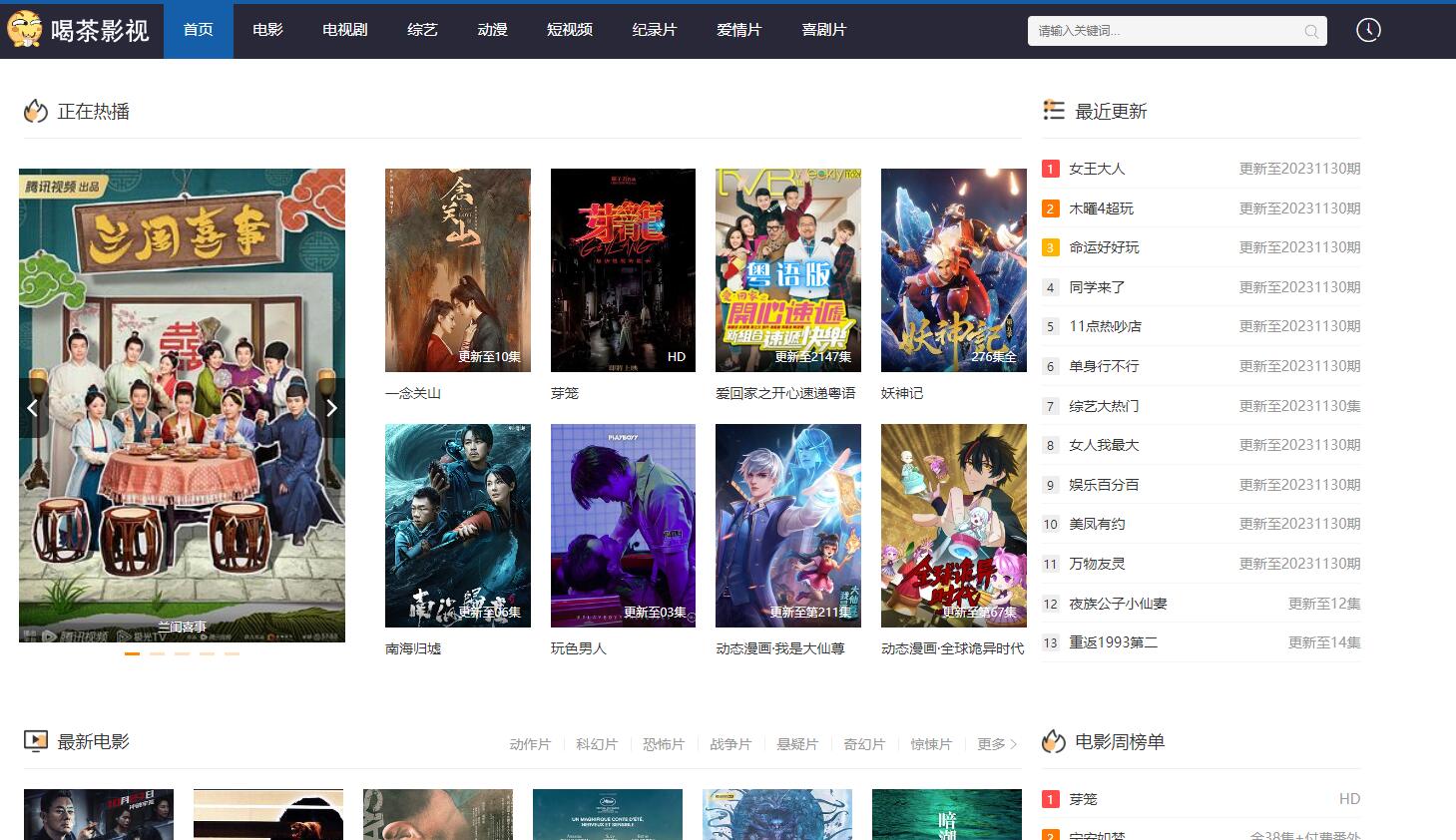Open the 电视剧 navigation tab
This screenshot has height=840, width=1456.
tap(345, 30)
